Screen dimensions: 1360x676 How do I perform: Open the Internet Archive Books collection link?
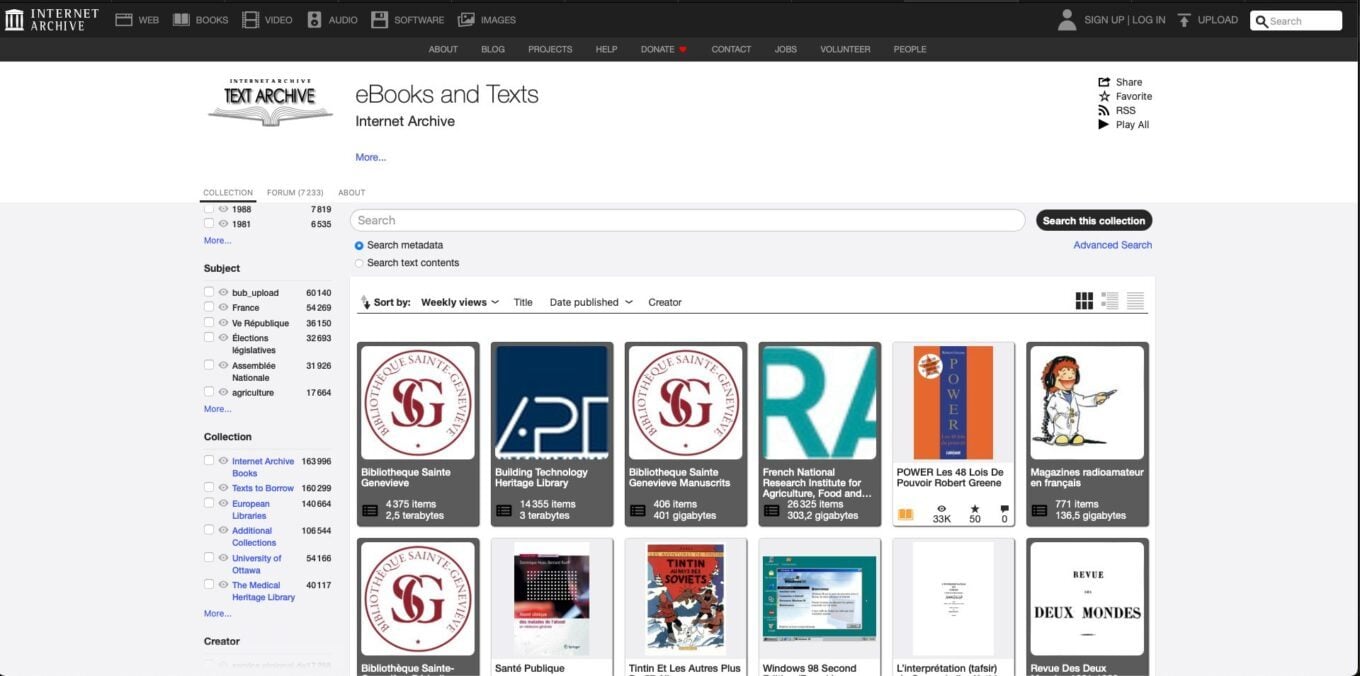tap(263, 467)
